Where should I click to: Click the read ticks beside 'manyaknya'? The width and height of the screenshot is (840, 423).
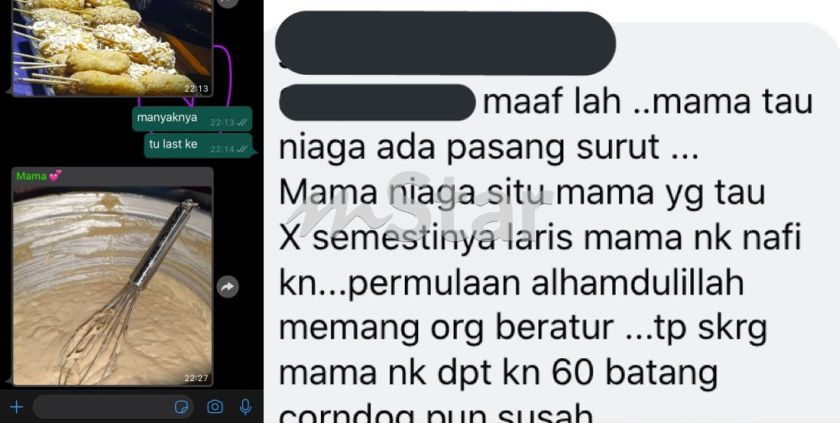[243, 123]
